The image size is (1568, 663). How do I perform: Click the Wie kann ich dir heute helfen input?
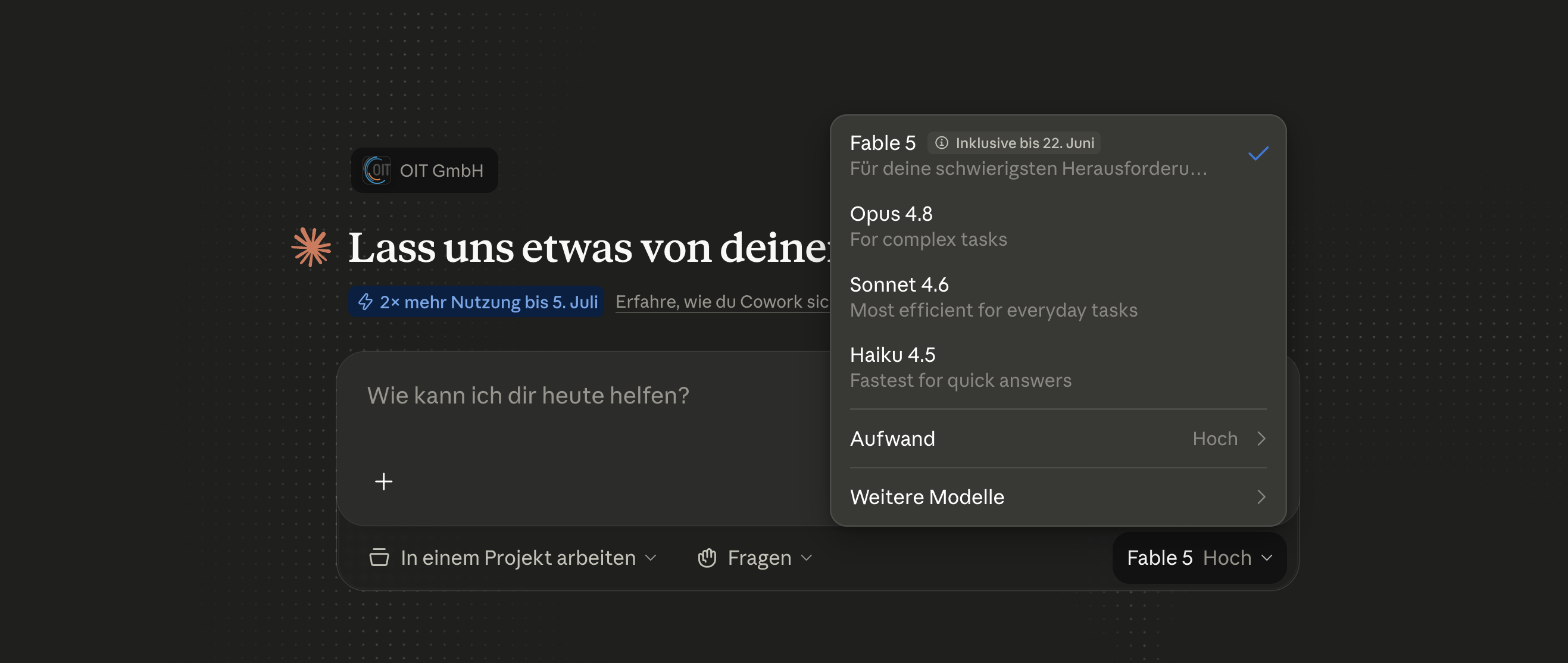(585, 396)
